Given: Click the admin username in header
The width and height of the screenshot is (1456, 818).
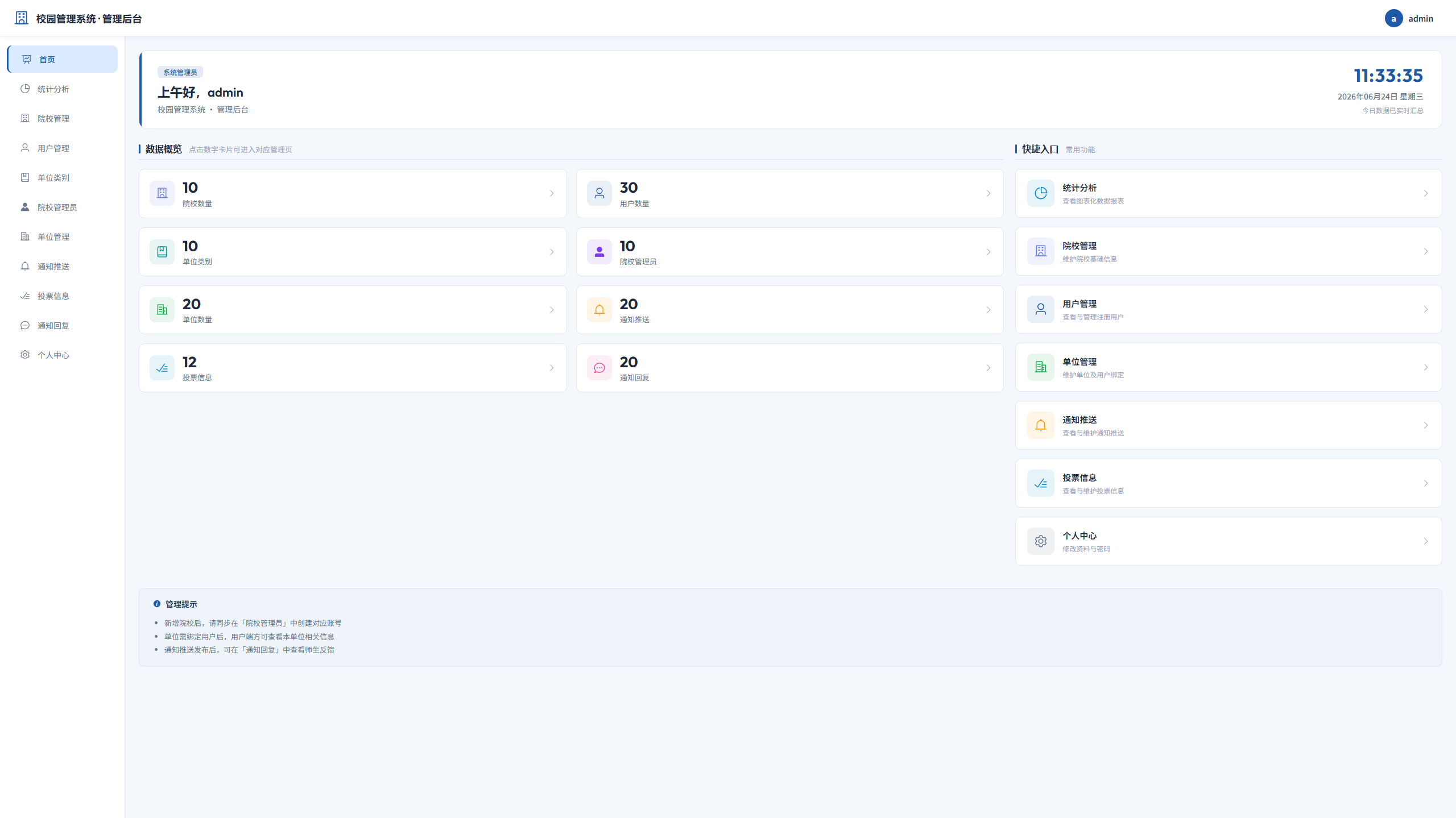Looking at the screenshot, I should coord(1421,19).
